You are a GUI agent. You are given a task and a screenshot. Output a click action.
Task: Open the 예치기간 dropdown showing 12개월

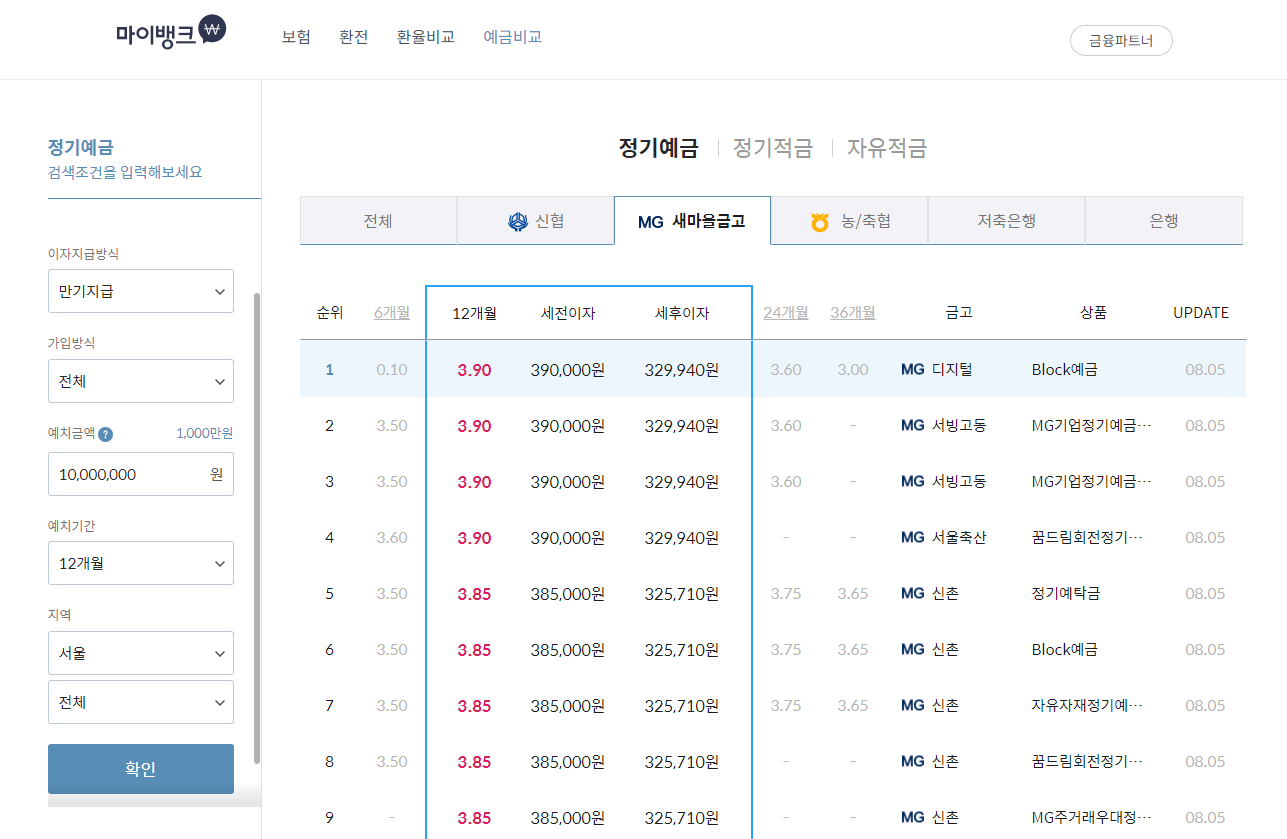(141, 563)
